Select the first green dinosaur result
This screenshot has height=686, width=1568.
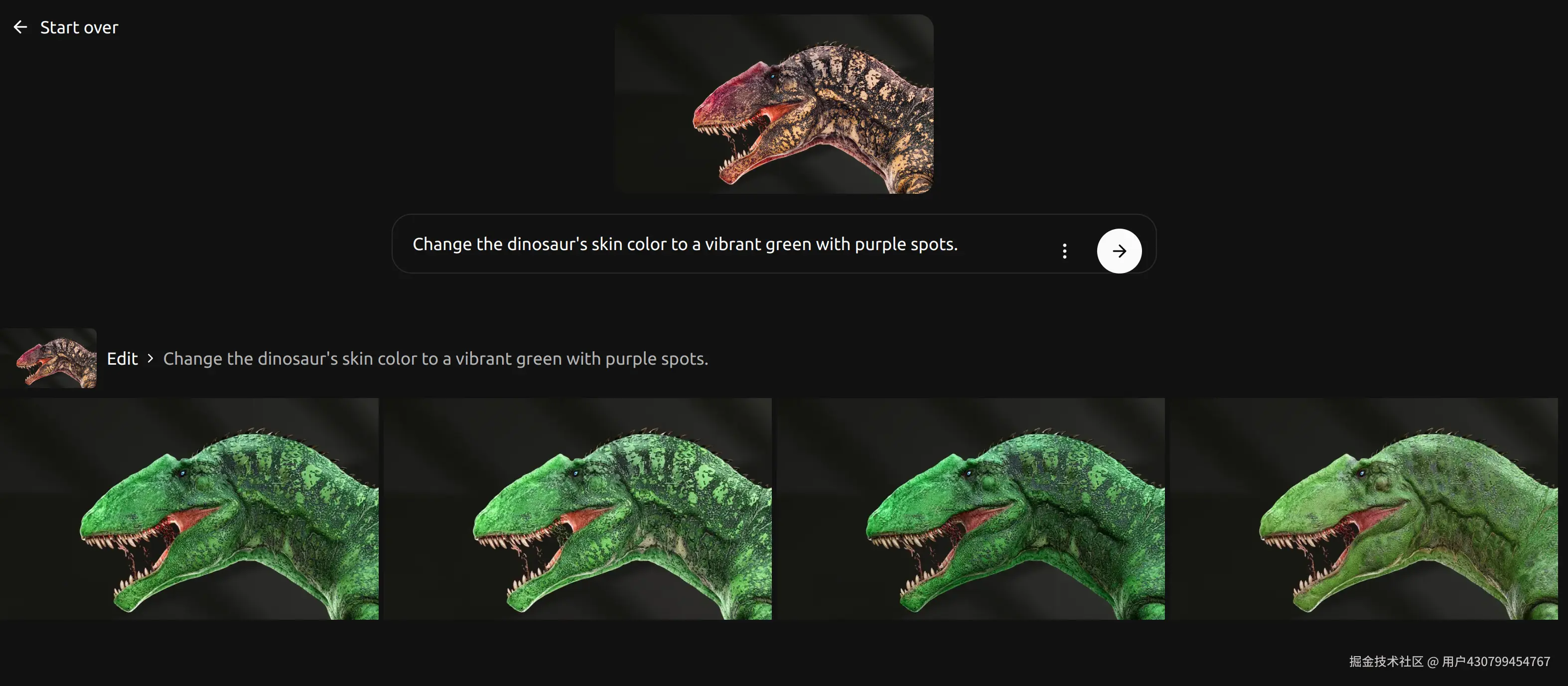(189, 509)
